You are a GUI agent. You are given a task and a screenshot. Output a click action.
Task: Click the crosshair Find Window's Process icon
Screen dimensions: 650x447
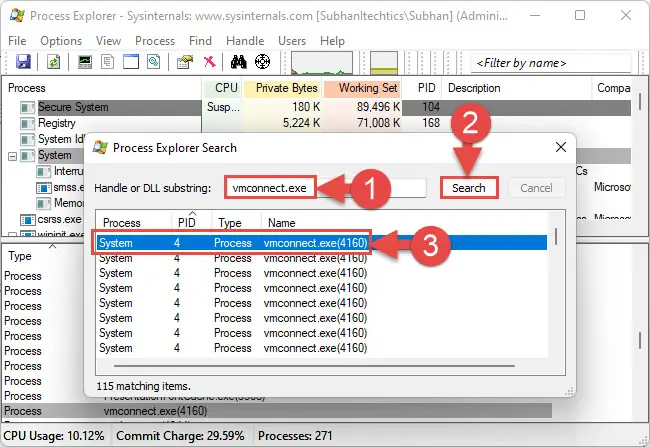point(262,62)
